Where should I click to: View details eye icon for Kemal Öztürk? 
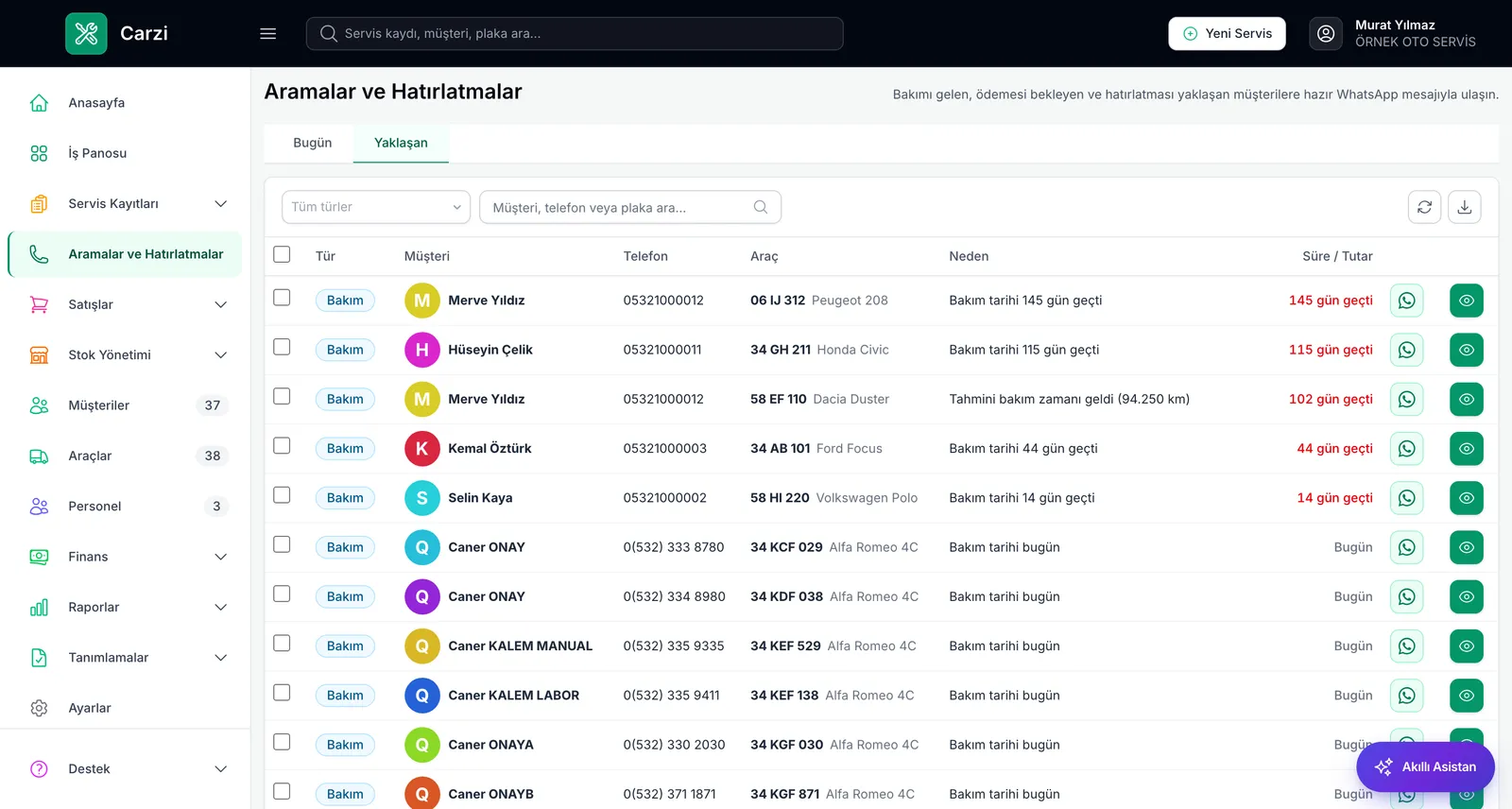coord(1466,449)
